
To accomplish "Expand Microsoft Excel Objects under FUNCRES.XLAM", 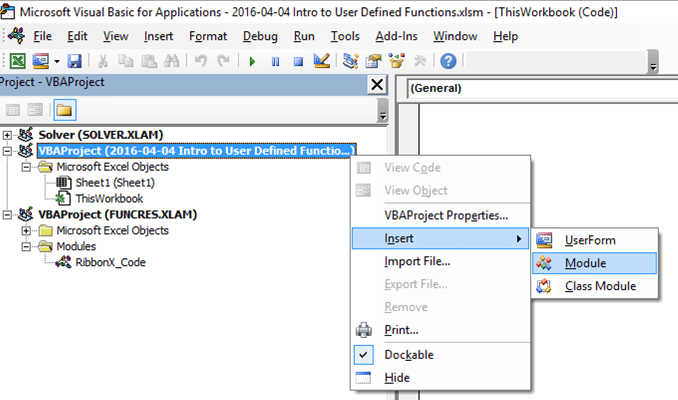I will tap(26, 231).
